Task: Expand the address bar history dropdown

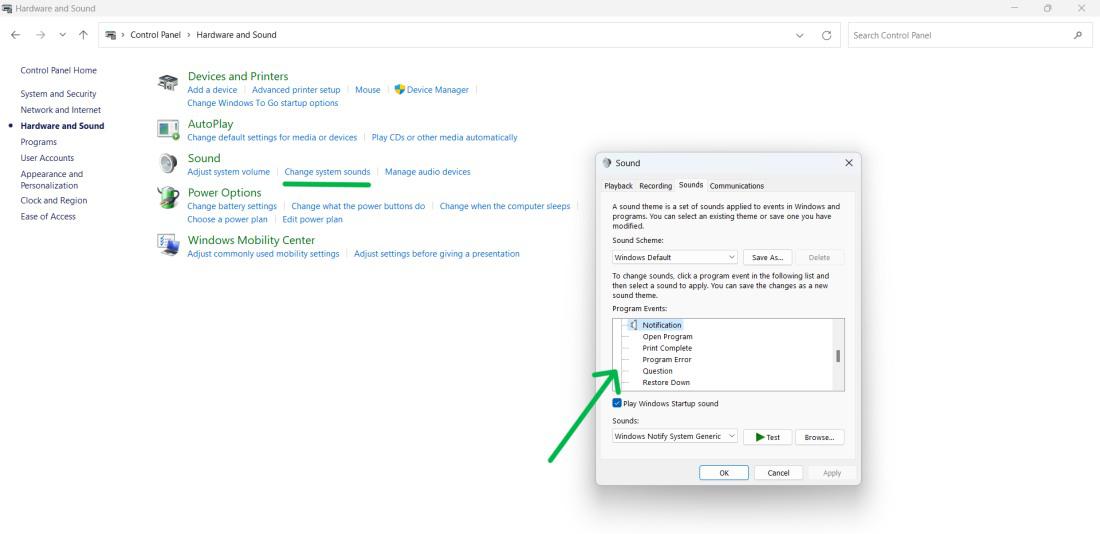Action: point(800,35)
